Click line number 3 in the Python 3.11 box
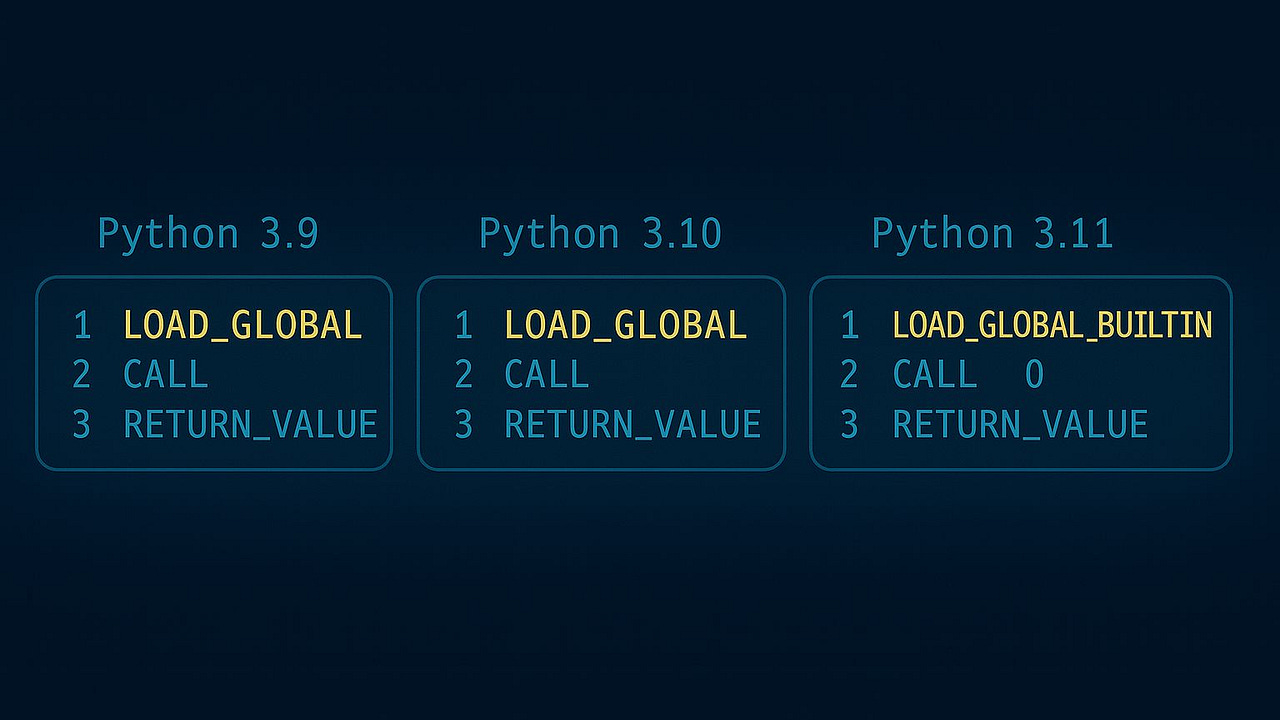Image resolution: width=1280 pixels, height=720 pixels. [849, 425]
